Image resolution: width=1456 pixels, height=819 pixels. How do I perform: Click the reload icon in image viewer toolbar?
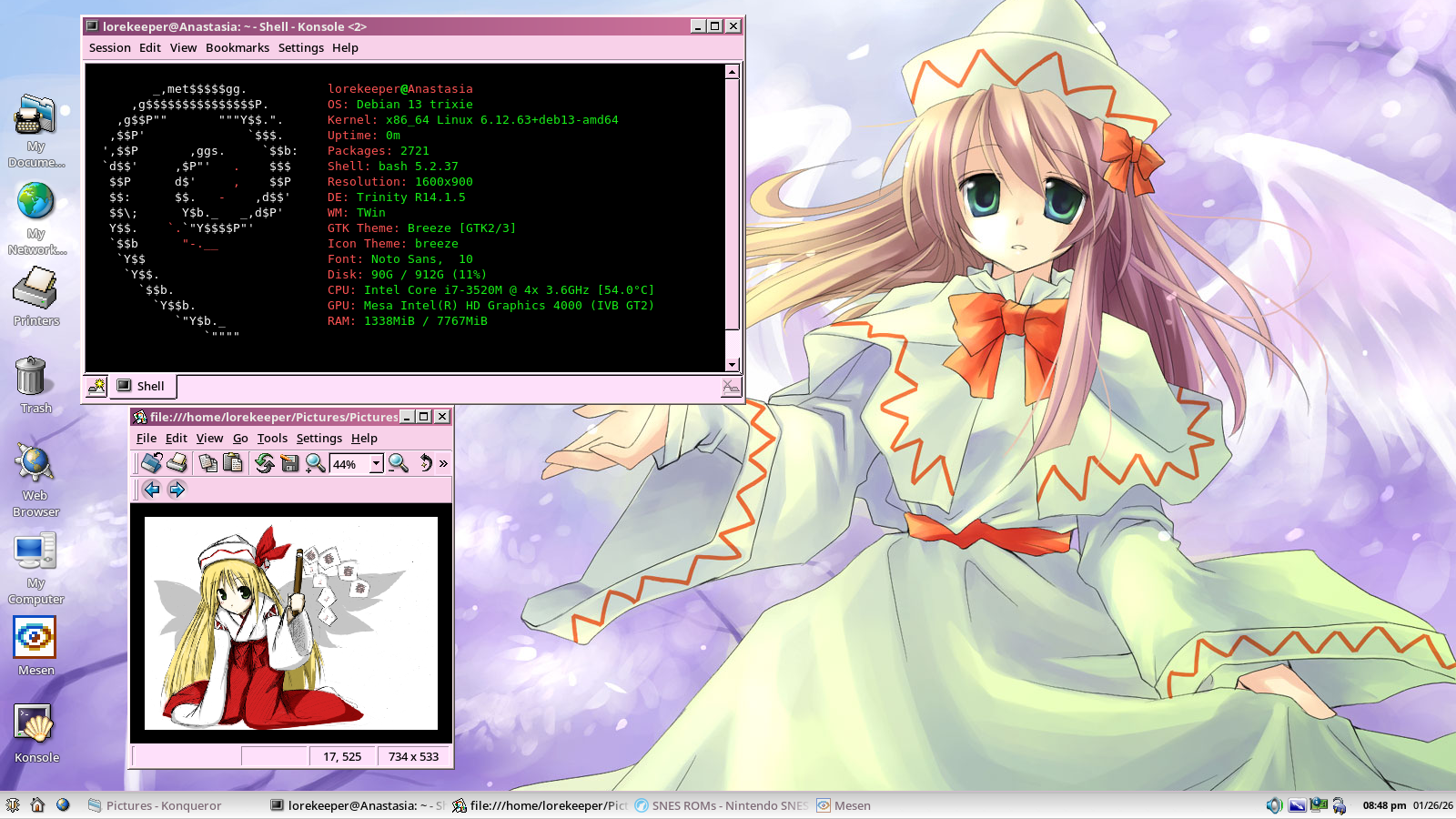click(x=265, y=463)
